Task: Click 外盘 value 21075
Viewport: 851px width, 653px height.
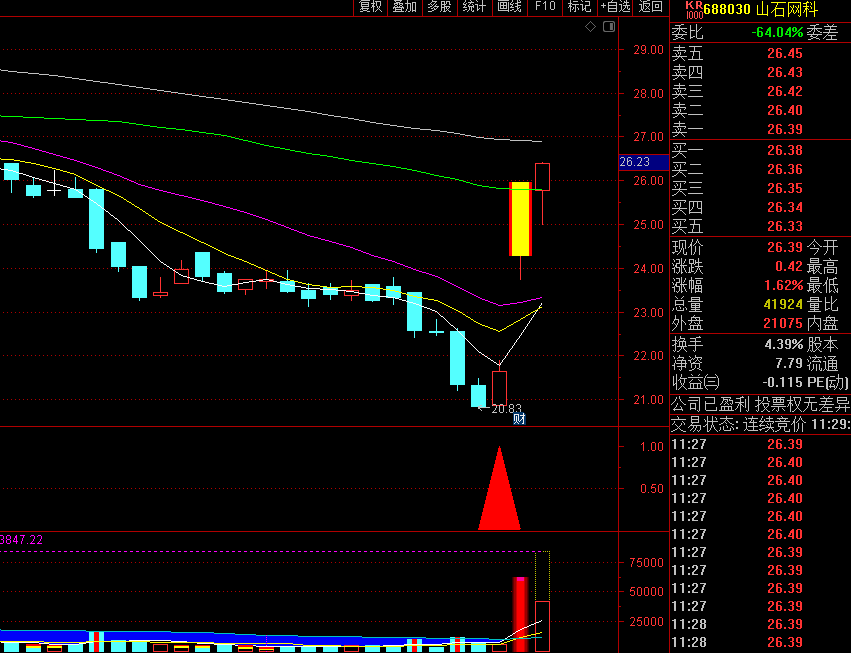Action: pyautogui.click(x=783, y=324)
